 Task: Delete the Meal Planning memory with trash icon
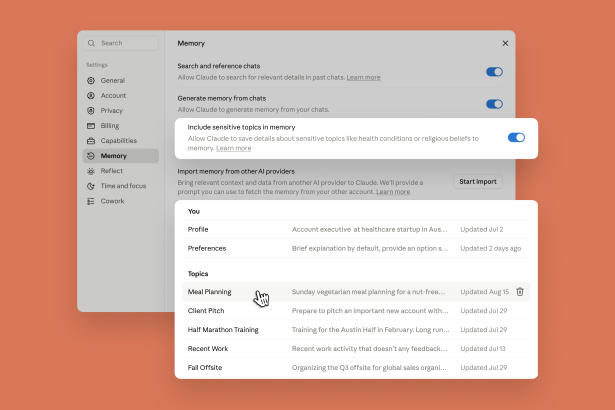click(x=520, y=292)
